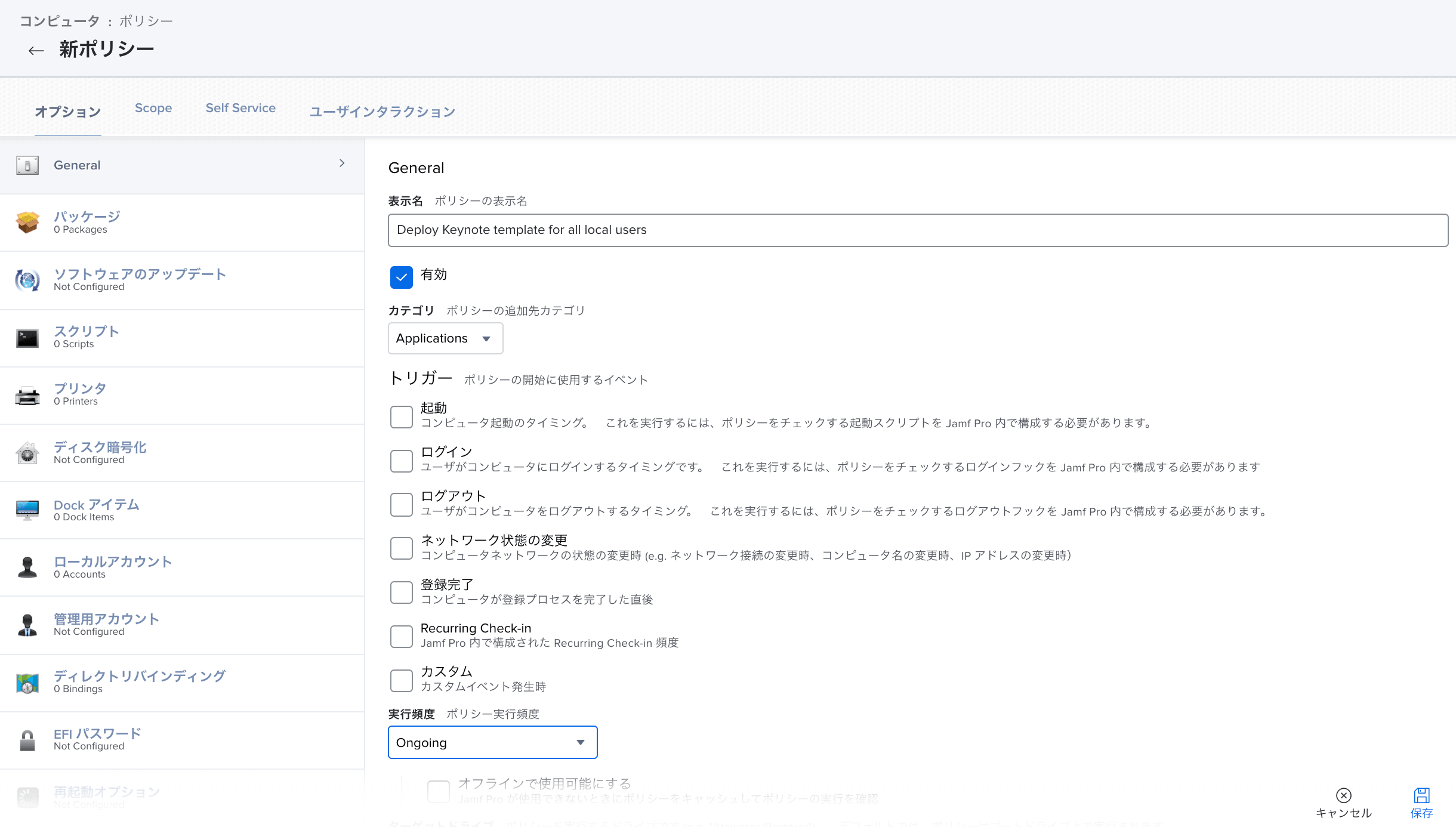The image size is (1456, 827).
Task: Switch to the Self Service tab
Action: click(x=240, y=108)
